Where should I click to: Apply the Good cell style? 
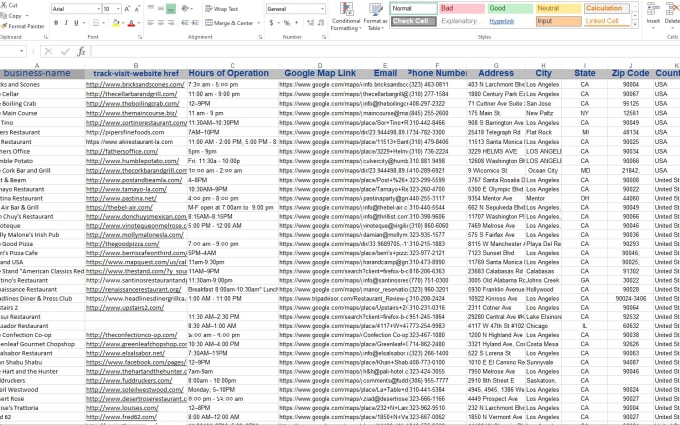[510, 8]
